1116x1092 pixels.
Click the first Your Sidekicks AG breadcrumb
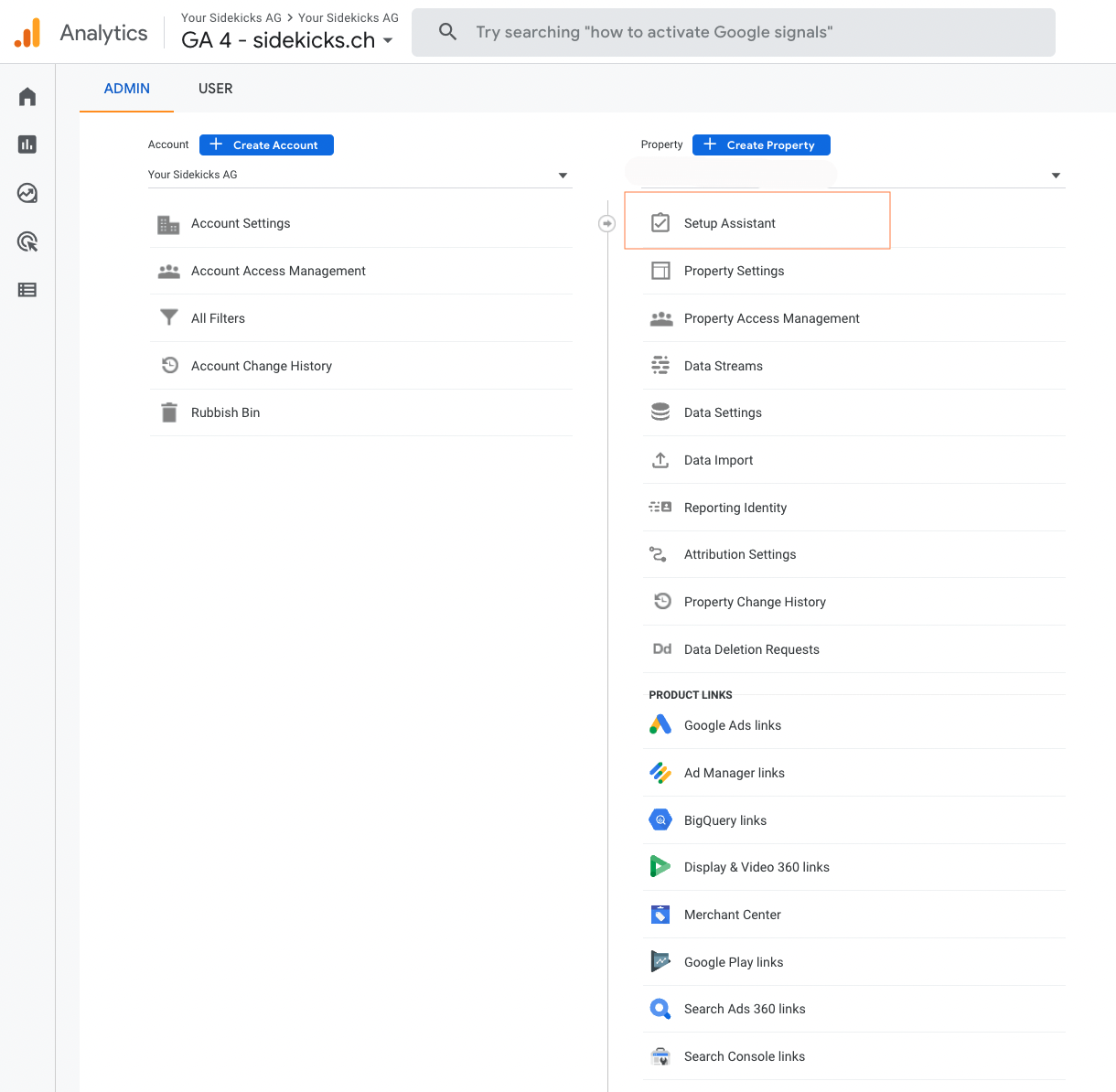coord(231,17)
